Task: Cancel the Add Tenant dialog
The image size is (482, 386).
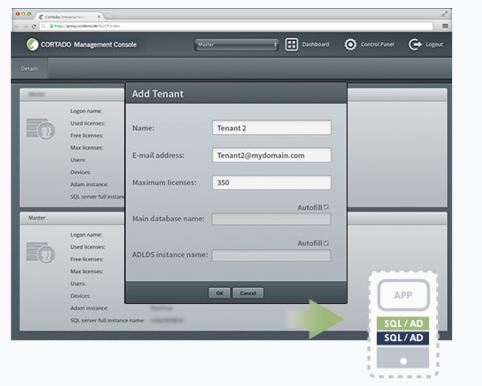Action: (248, 293)
